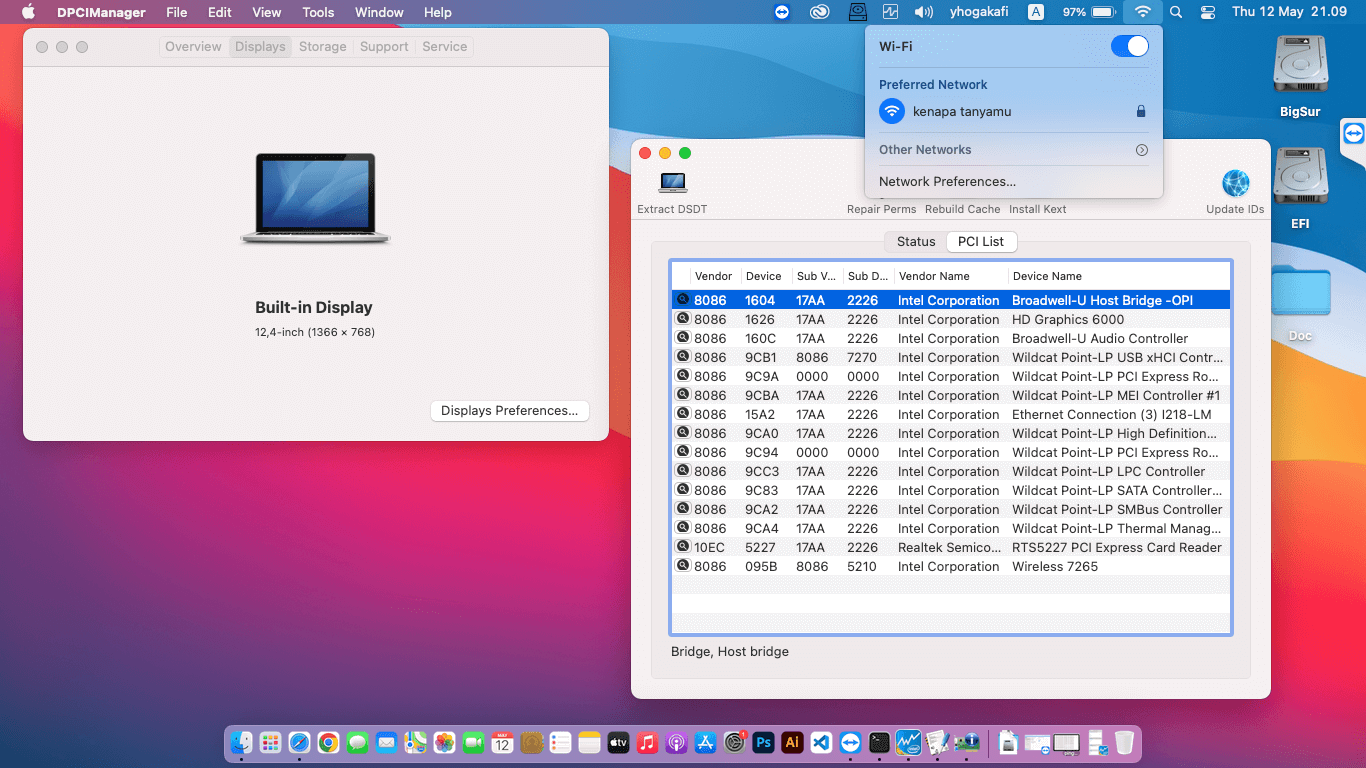The height and width of the screenshot is (768, 1366).
Task: Click the Displays Preferences button
Action: pyautogui.click(x=509, y=411)
